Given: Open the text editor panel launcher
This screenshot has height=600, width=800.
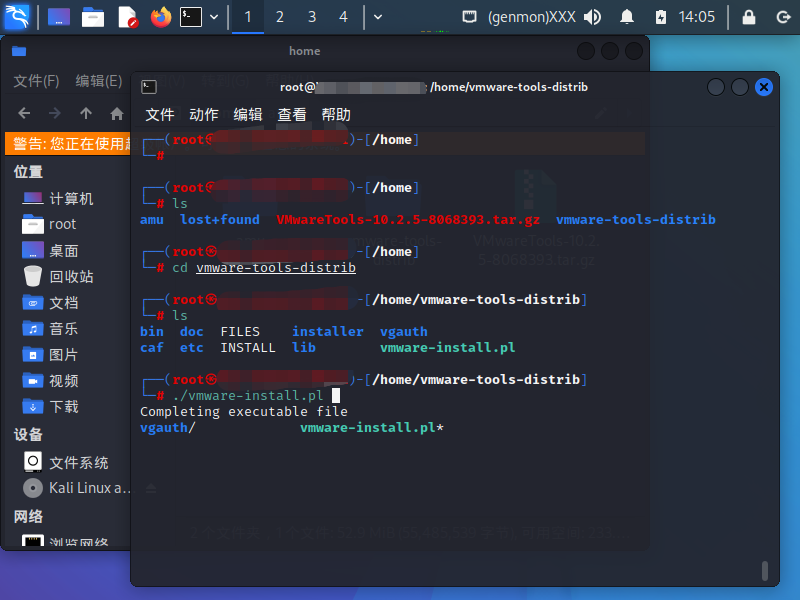Looking at the screenshot, I should tap(127, 17).
